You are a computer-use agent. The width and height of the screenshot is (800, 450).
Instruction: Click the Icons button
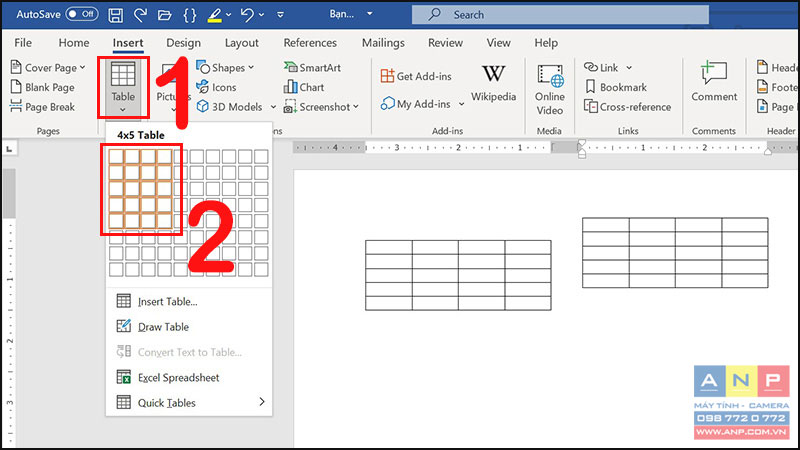[216, 87]
